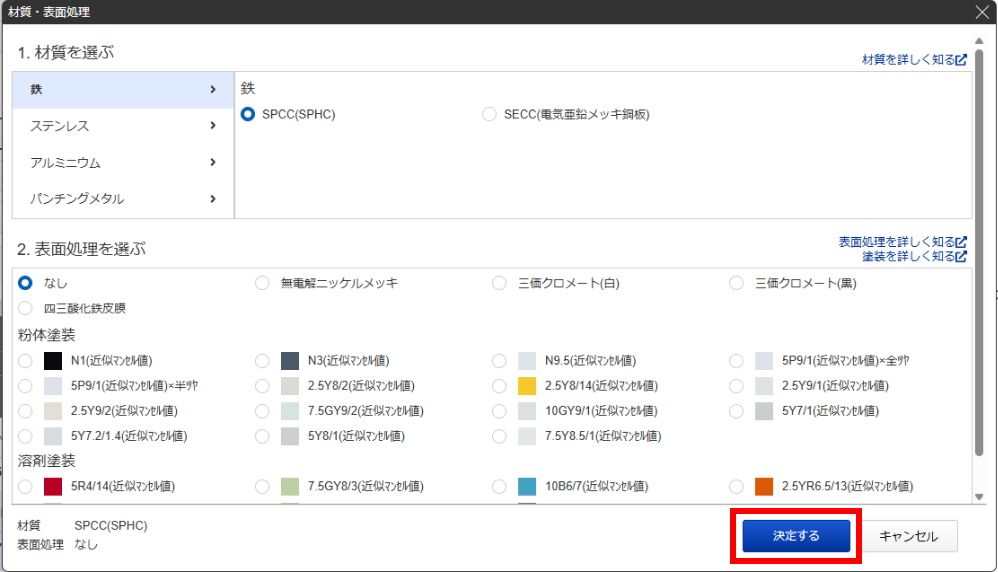Select the 鉄 material category
Viewport: 998px width, 572px height.
pyautogui.click(x=123, y=90)
